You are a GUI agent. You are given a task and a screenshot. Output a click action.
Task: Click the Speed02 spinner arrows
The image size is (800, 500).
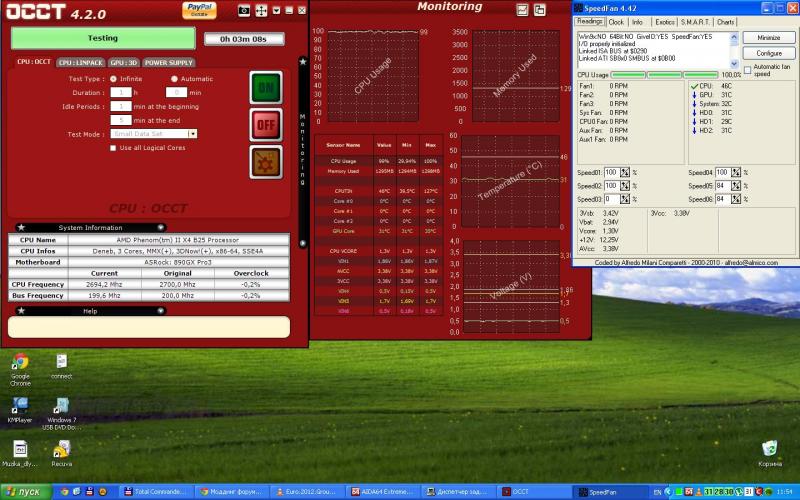pyautogui.click(x=625, y=186)
